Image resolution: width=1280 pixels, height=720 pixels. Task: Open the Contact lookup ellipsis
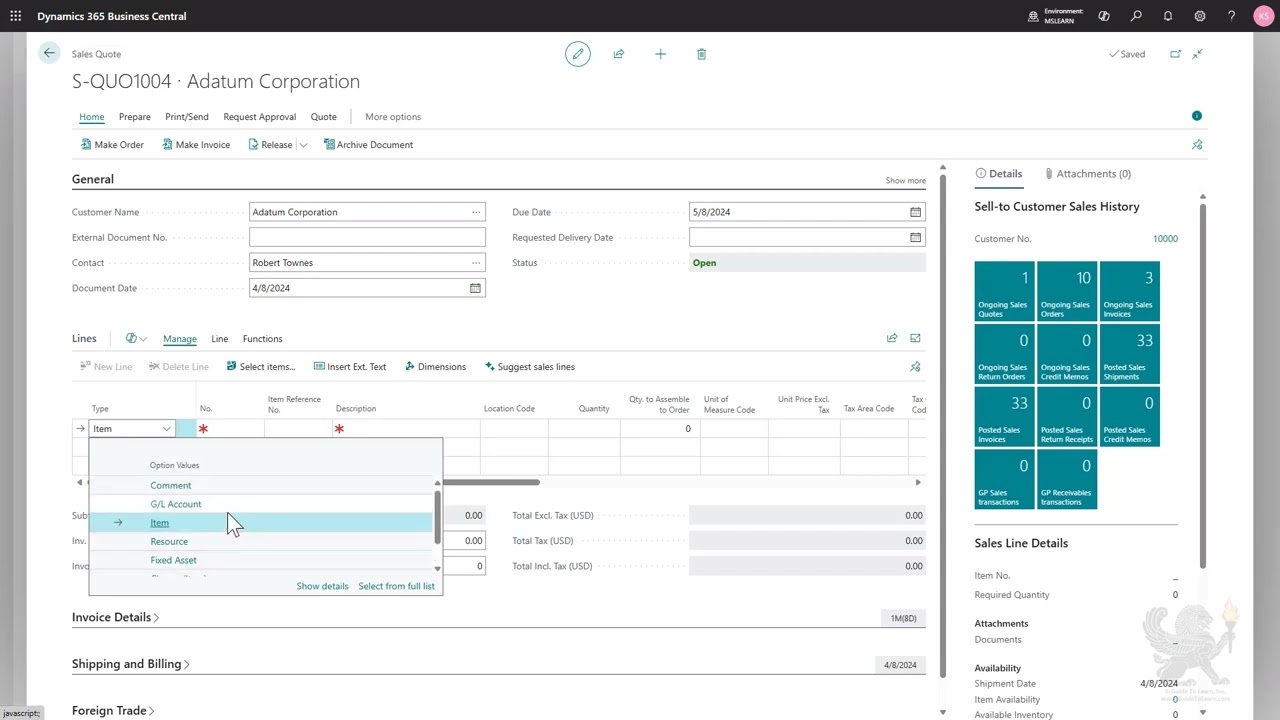476,262
